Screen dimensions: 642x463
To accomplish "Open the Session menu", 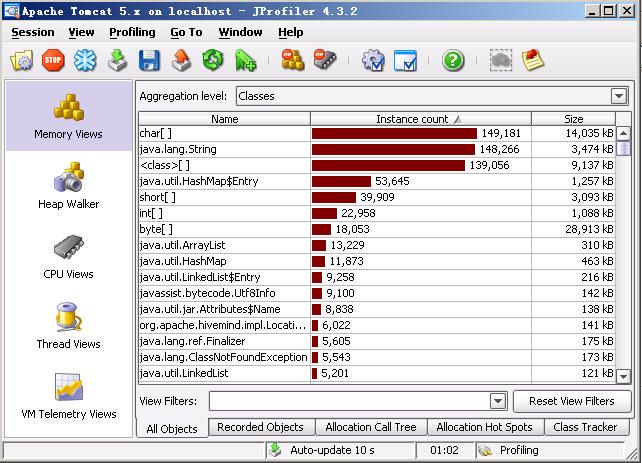I will click(x=33, y=32).
